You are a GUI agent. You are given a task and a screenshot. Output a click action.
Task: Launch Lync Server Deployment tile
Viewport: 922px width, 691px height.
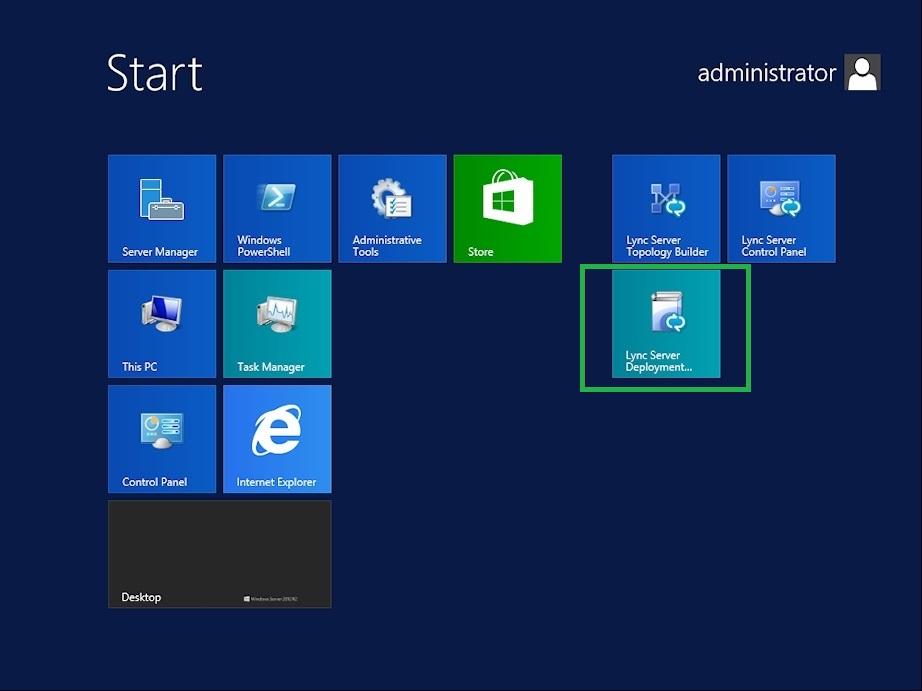click(666, 323)
